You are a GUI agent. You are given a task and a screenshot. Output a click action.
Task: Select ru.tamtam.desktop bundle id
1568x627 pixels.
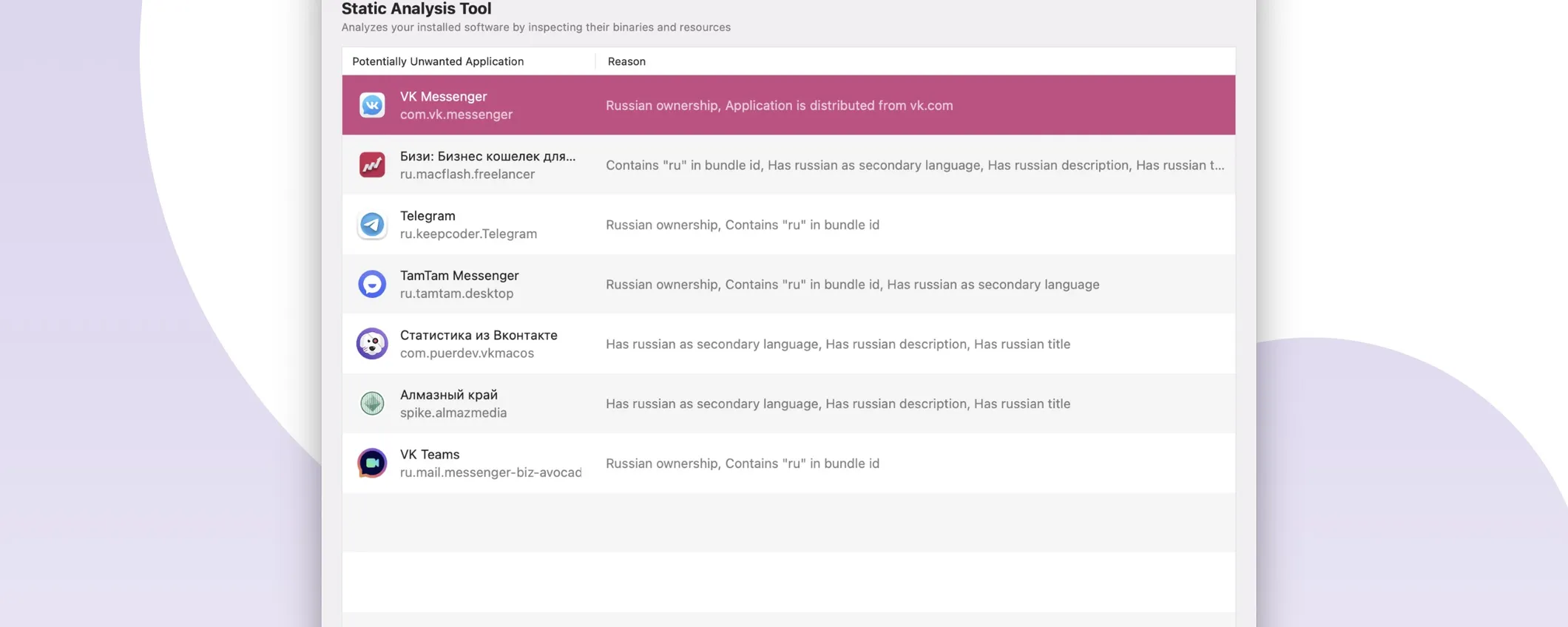(456, 294)
